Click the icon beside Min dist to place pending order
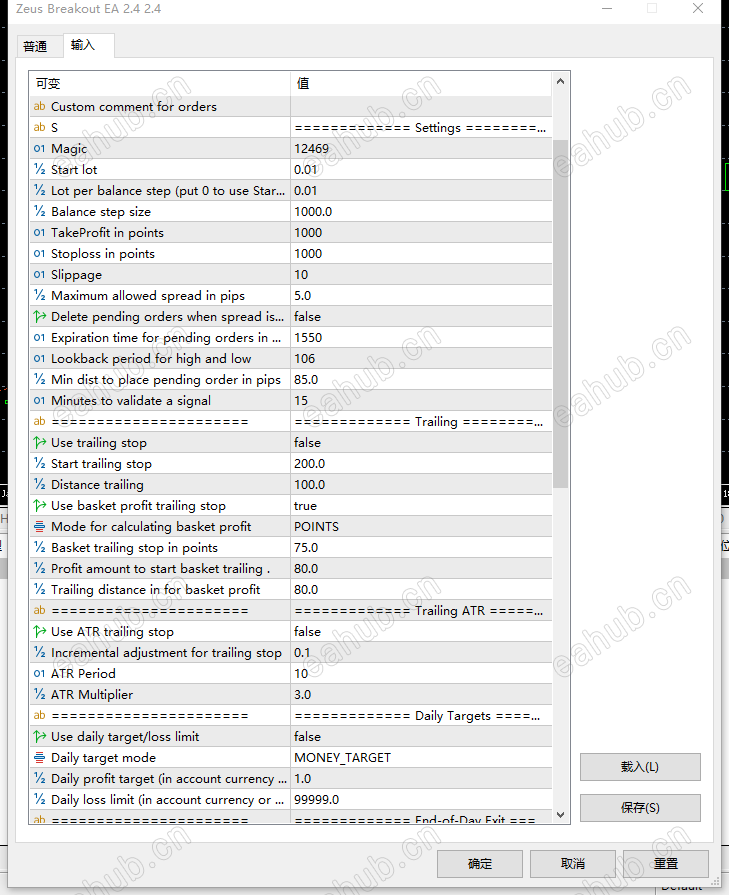Image resolution: width=729 pixels, height=895 pixels. (x=39, y=380)
